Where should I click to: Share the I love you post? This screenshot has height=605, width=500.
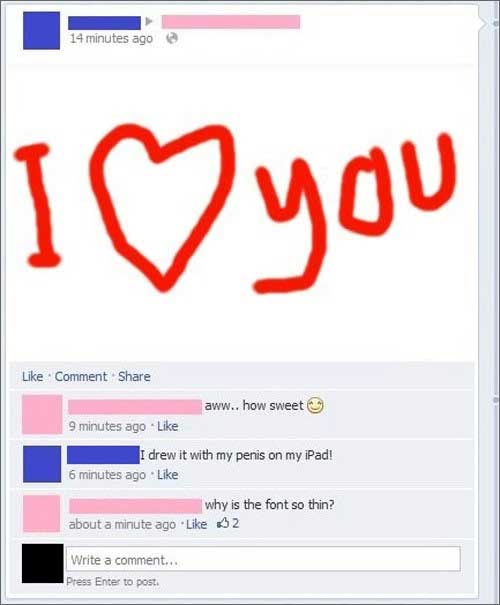(134, 376)
